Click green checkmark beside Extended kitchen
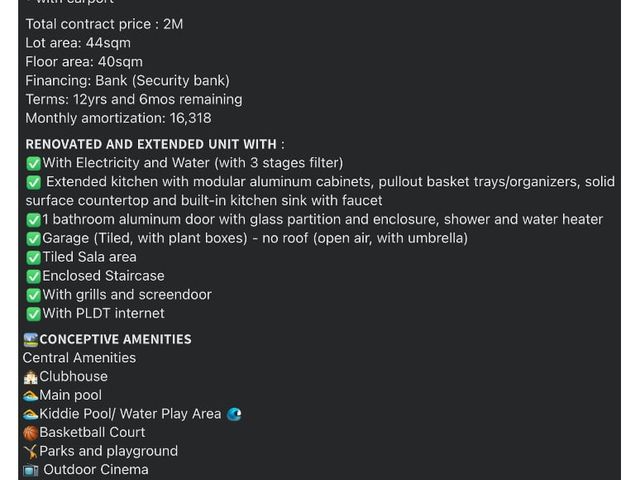This screenshot has width=640, height=480. point(33,182)
